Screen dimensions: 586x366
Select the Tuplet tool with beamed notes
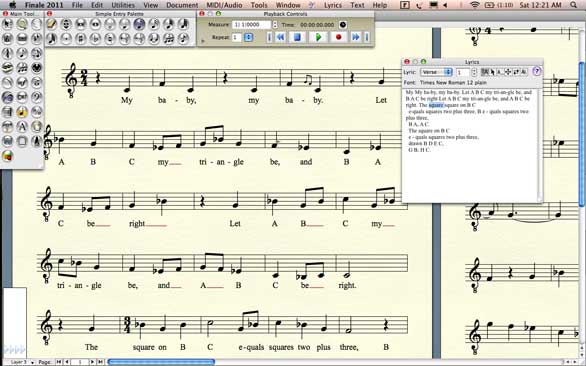click(22, 68)
